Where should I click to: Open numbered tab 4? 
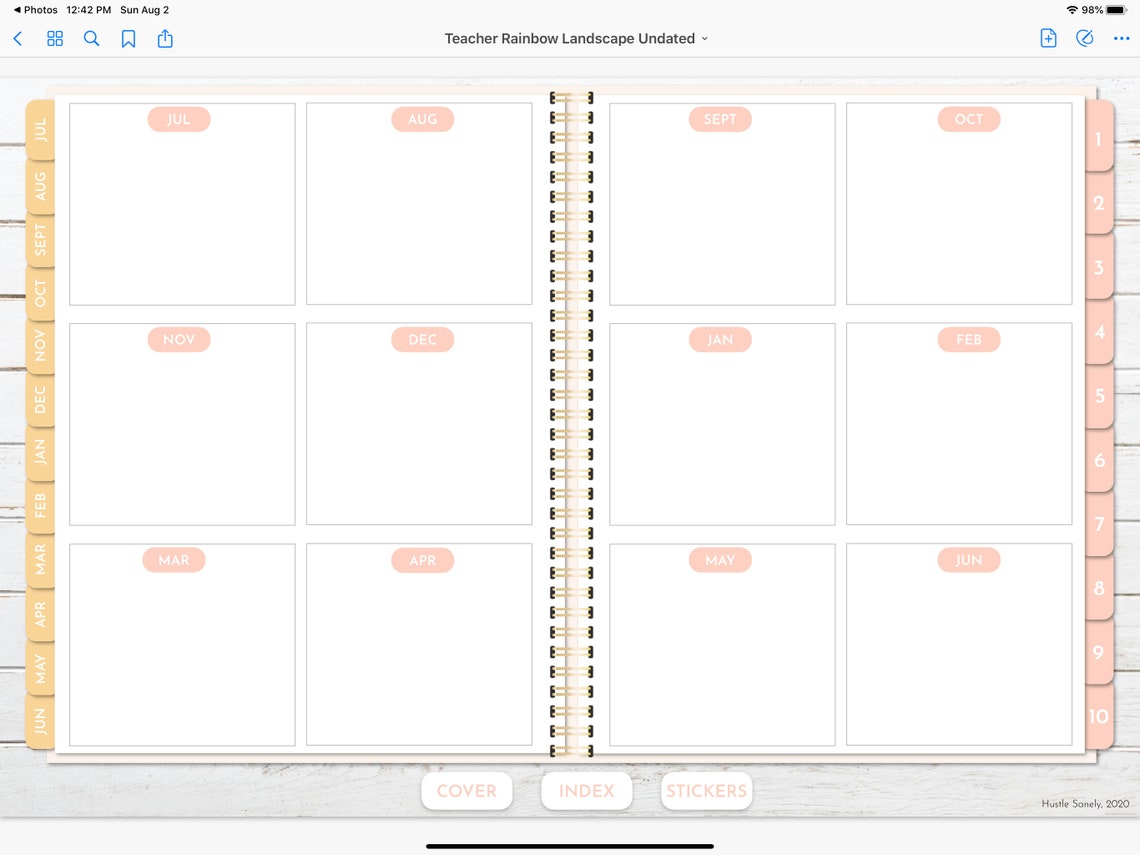(x=1099, y=332)
